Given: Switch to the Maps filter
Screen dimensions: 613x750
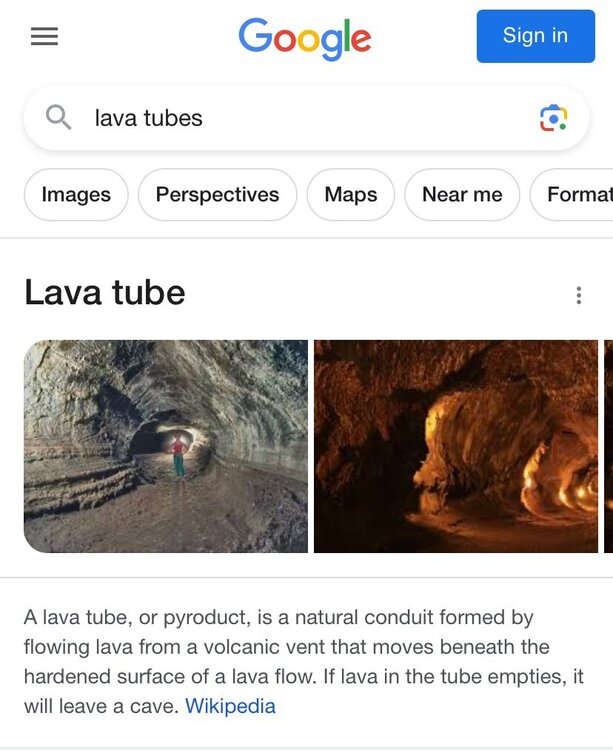Looking at the screenshot, I should tap(351, 194).
